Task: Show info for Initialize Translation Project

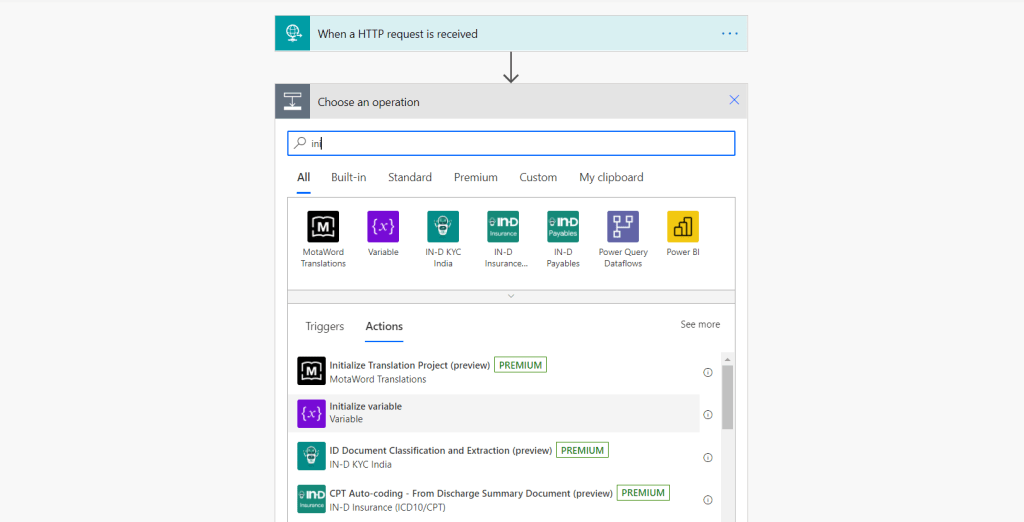Action: click(x=708, y=372)
